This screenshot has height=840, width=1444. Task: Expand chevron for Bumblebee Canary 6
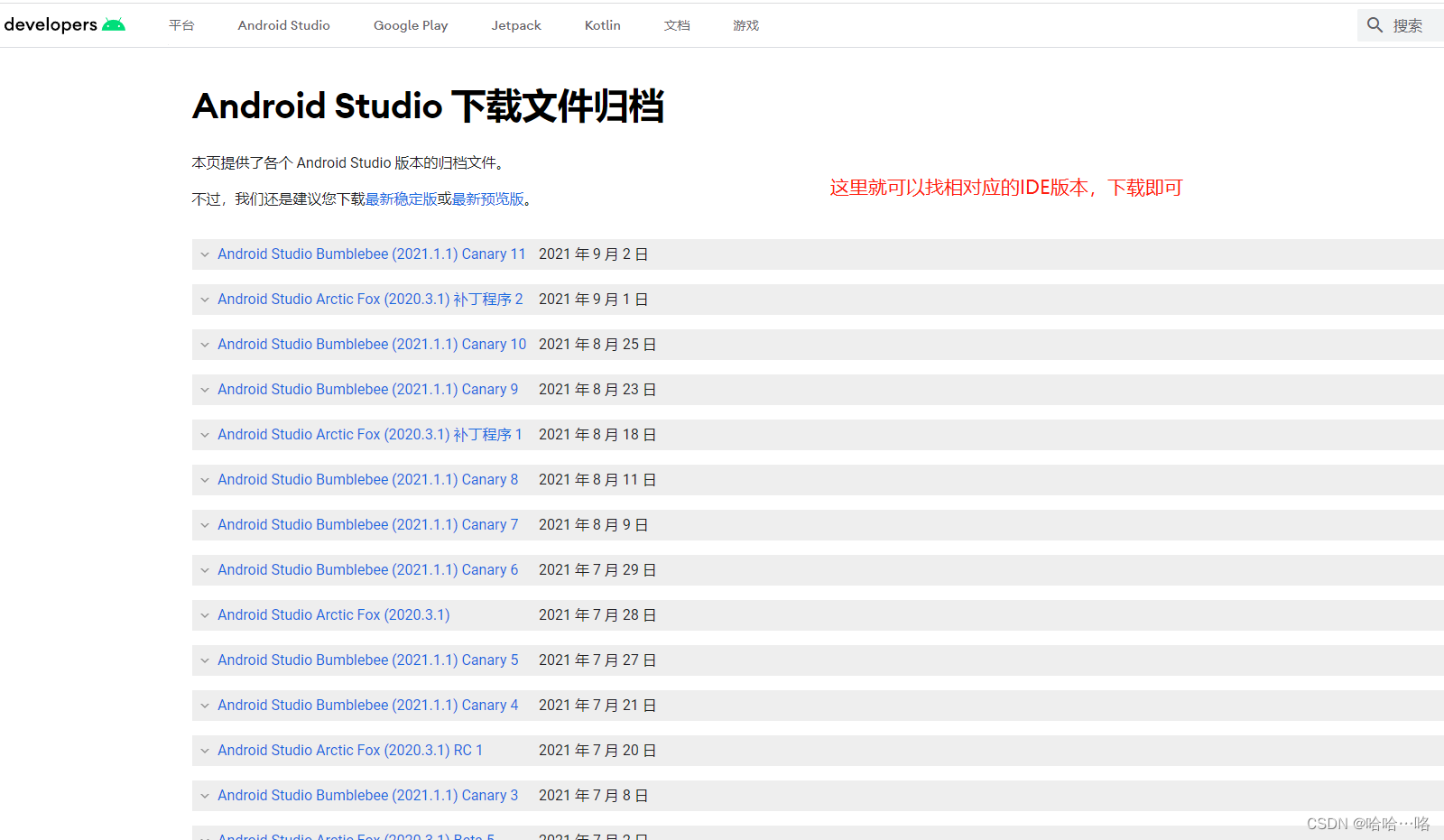click(x=205, y=570)
